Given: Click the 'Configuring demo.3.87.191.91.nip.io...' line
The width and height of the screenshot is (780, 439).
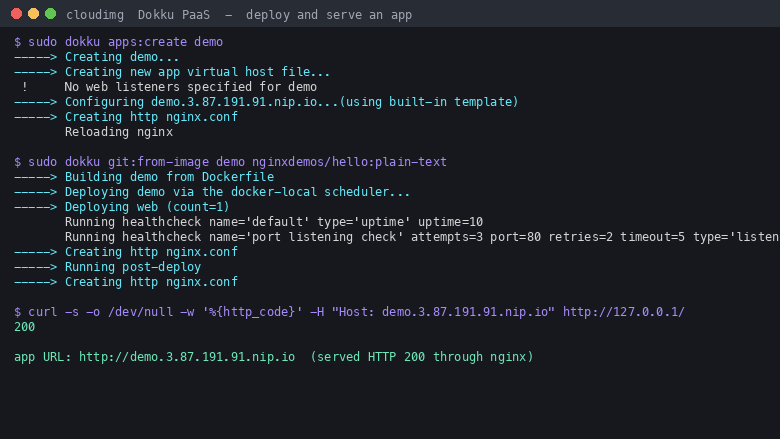Looking at the screenshot, I should pos(266,102).
